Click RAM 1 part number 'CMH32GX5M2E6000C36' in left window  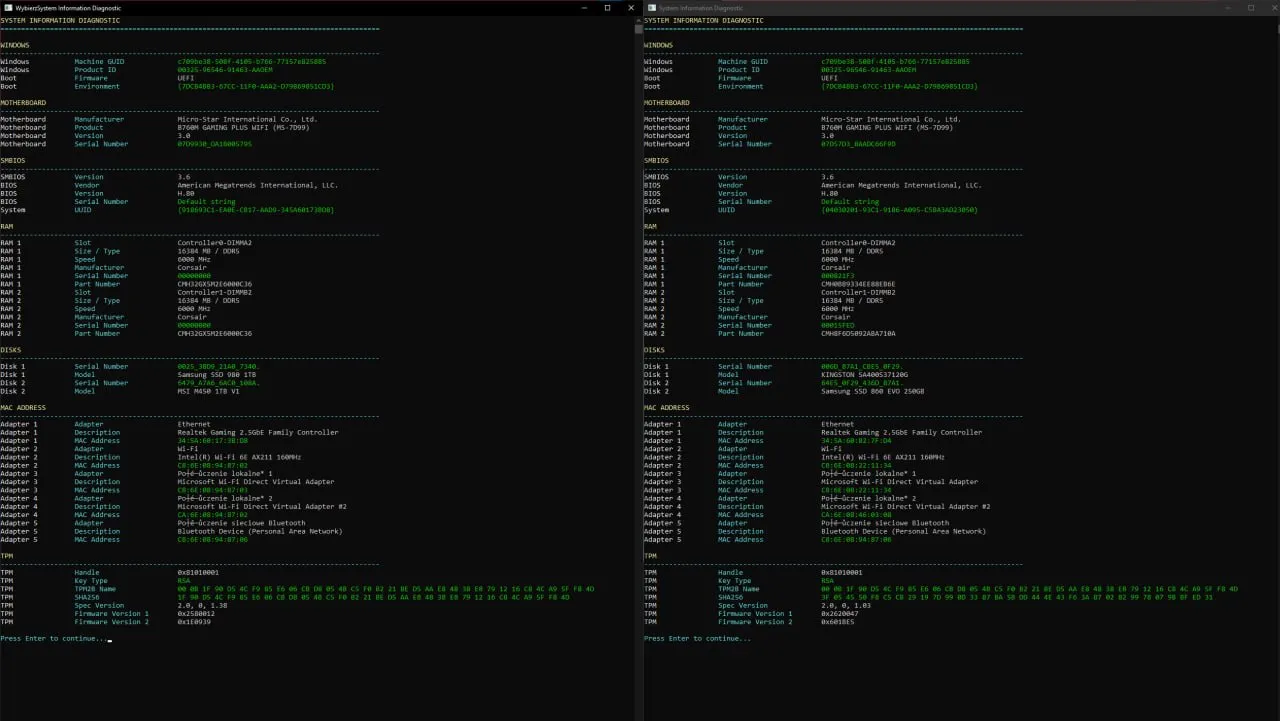[214, 284]
